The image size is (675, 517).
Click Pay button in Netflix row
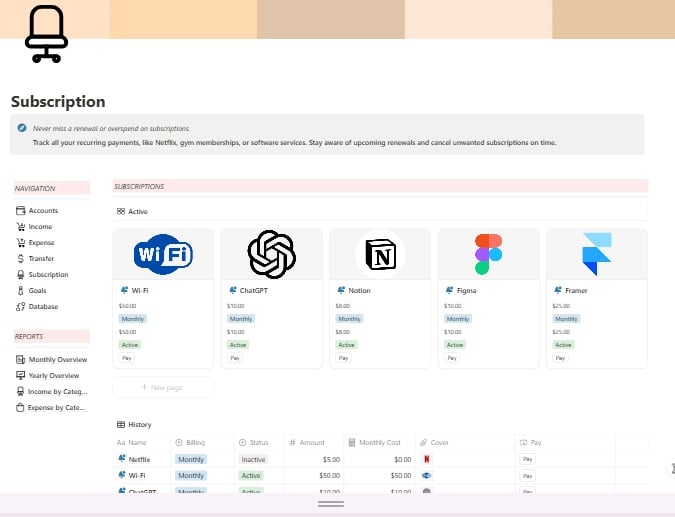[x=527, y=459]
